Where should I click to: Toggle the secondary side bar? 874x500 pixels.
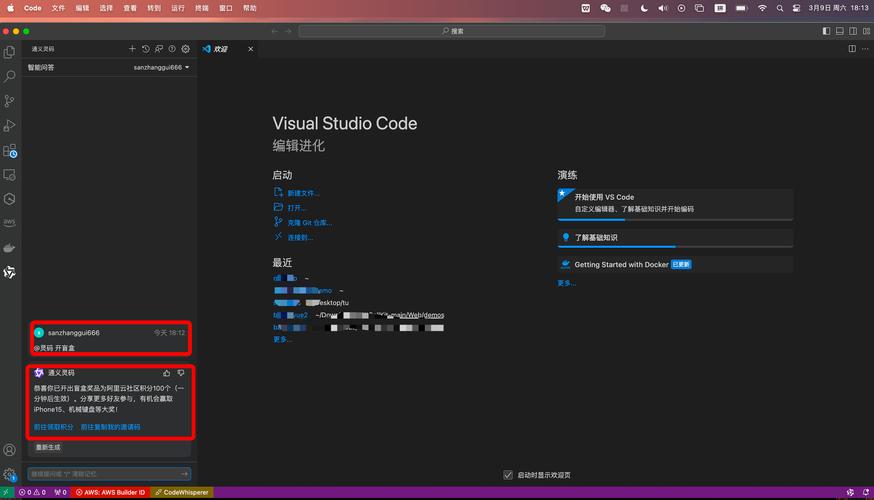point(853,31)
